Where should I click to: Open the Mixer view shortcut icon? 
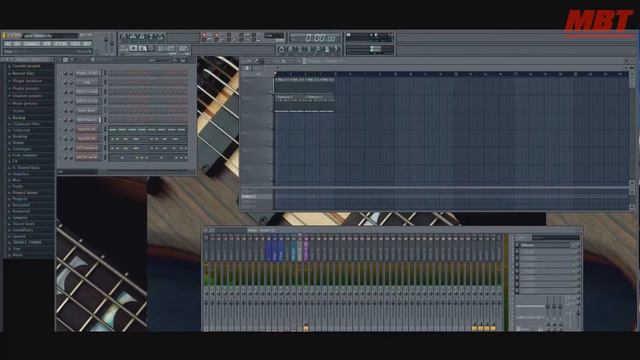tap(160, 37)
